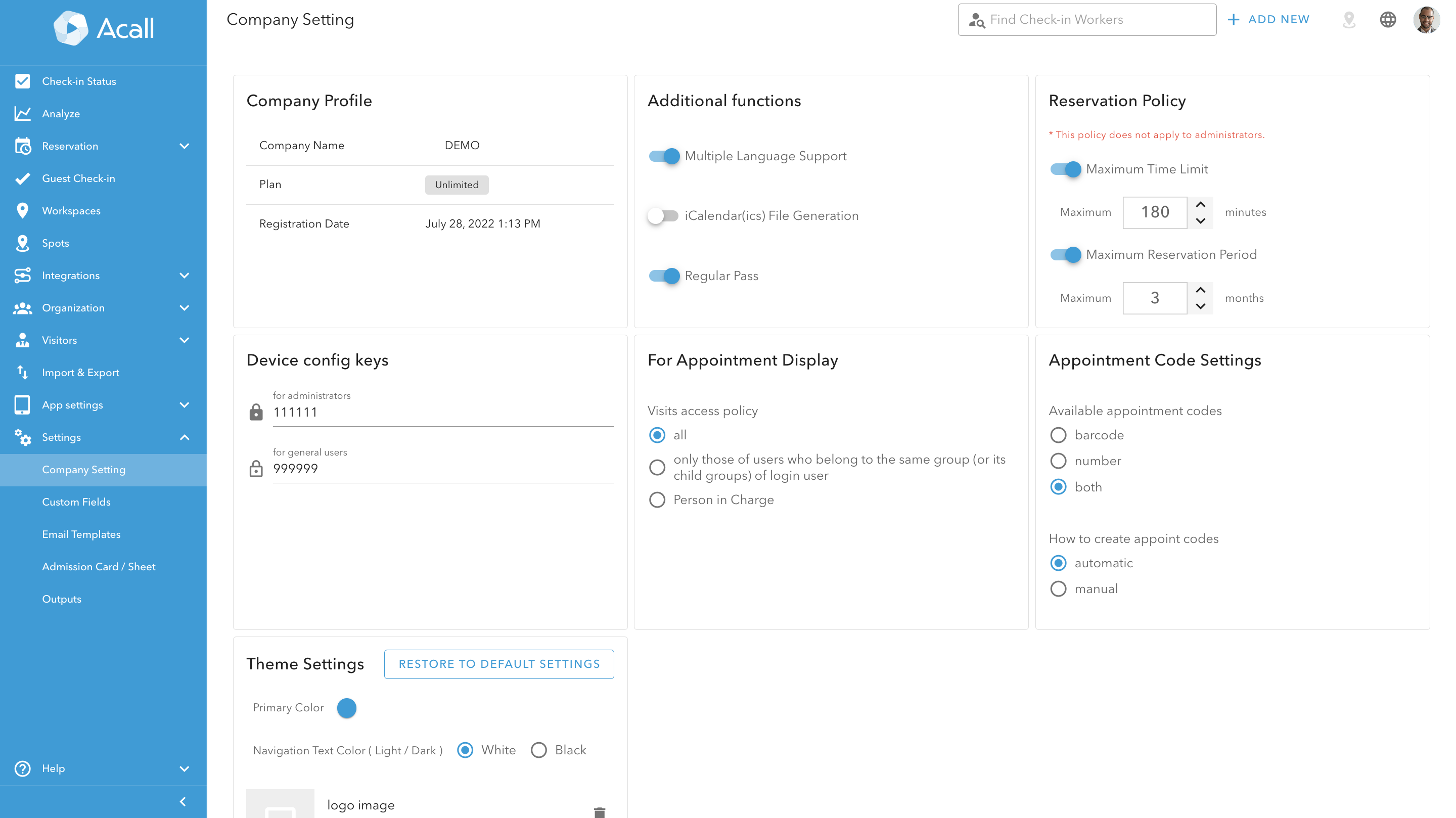The width and height of the screenshot is (1456, 818).
Task: Toggle Regular Pass switch
Action: (664, 276)
